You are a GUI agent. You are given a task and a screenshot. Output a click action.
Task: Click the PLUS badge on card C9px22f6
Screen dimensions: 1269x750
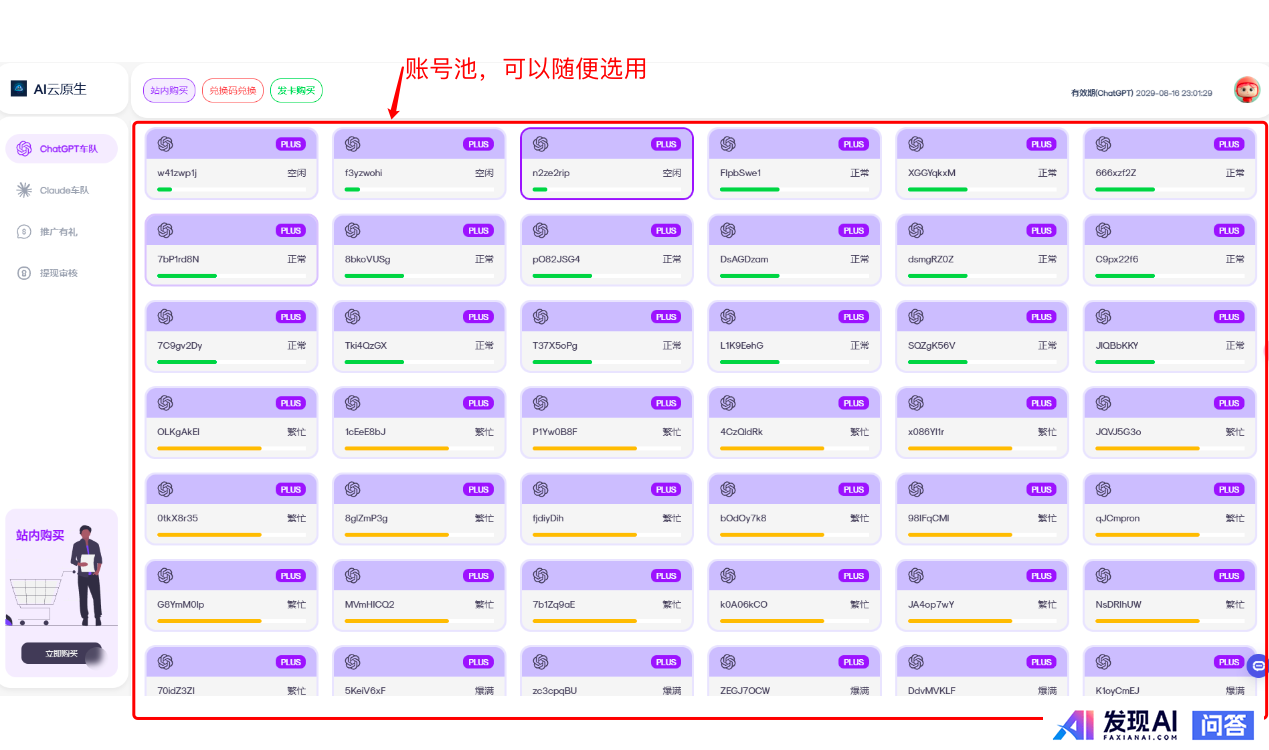click(1229, 231)
